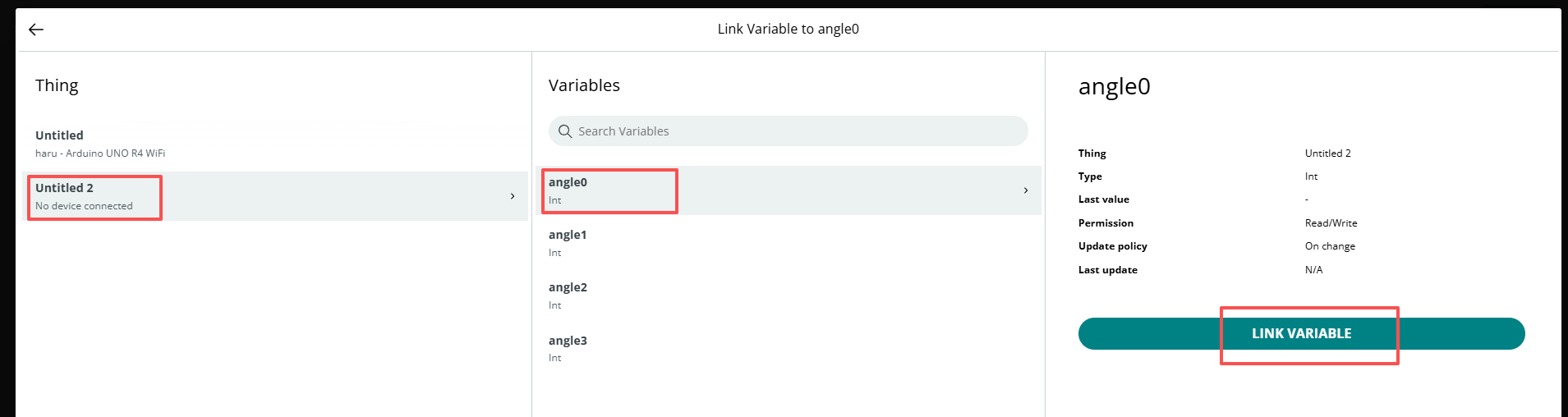This screenshot has height=417, width=1568.
Task: Click the Link Variable to angle0 title
Action: (789, 29)
